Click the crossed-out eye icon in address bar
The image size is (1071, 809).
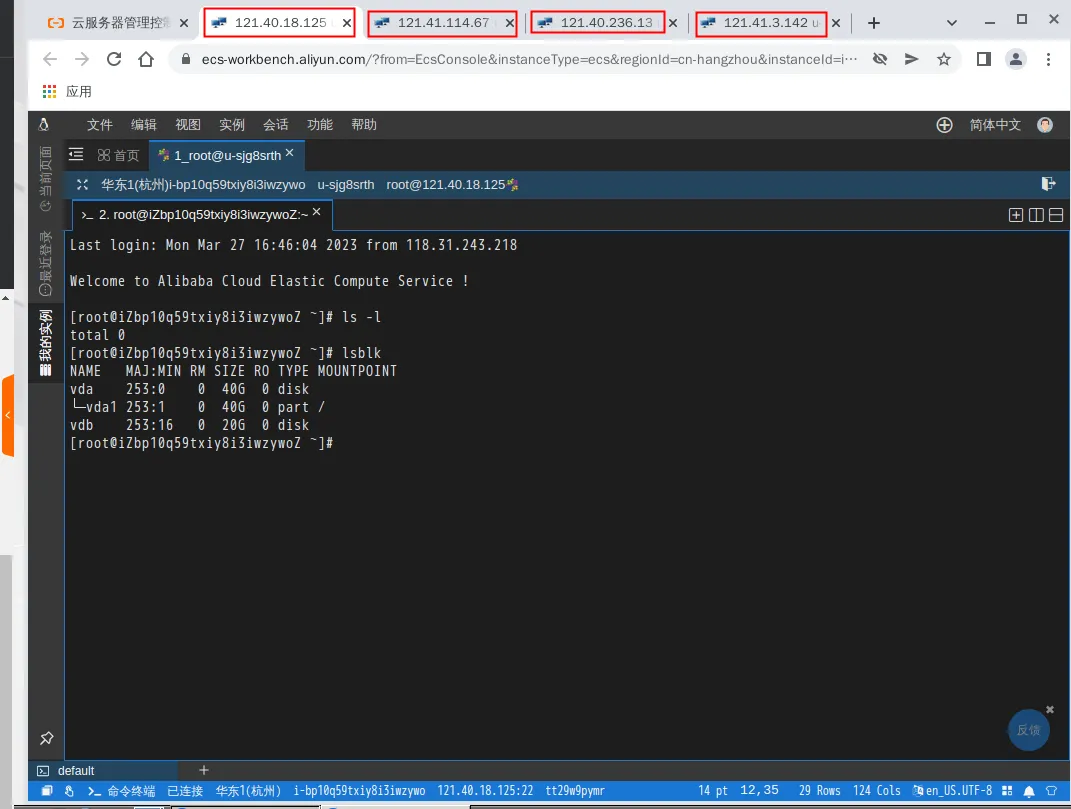tap(880, 59)
